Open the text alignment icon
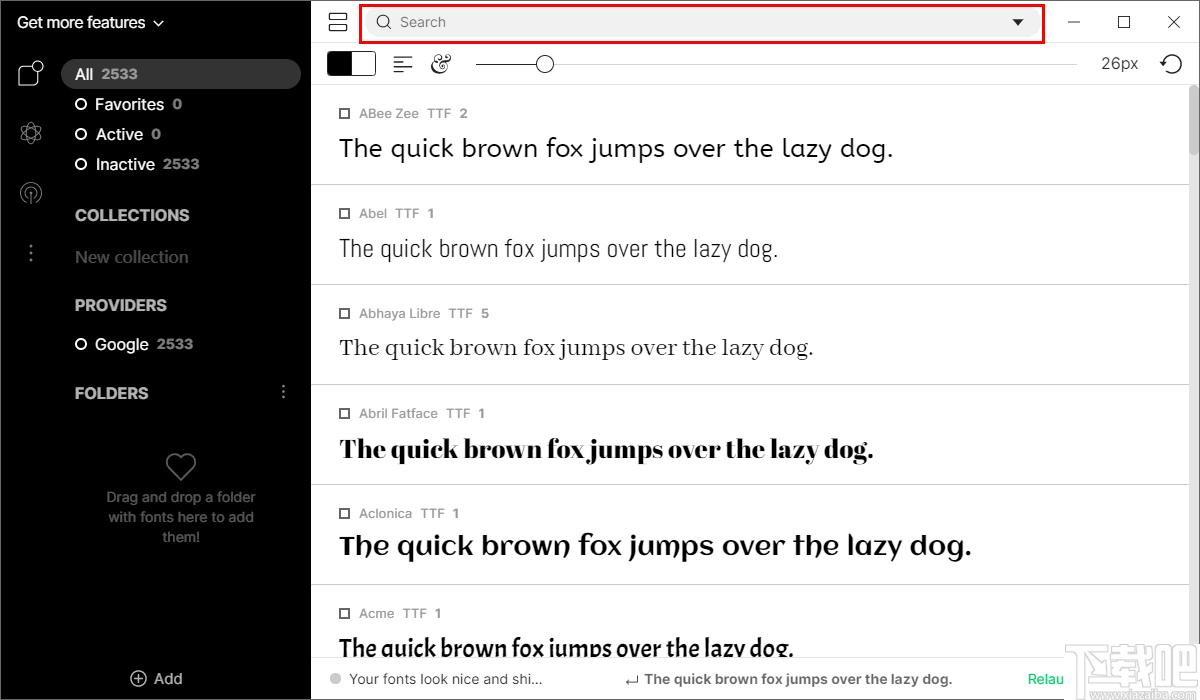 (403, 64)
